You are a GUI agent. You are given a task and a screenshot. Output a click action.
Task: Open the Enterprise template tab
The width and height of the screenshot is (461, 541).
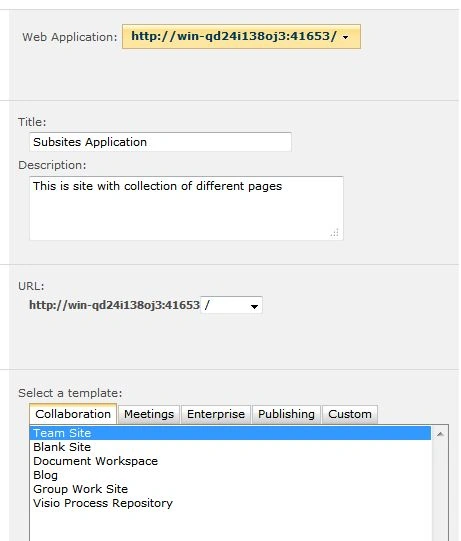coord(216,414)
